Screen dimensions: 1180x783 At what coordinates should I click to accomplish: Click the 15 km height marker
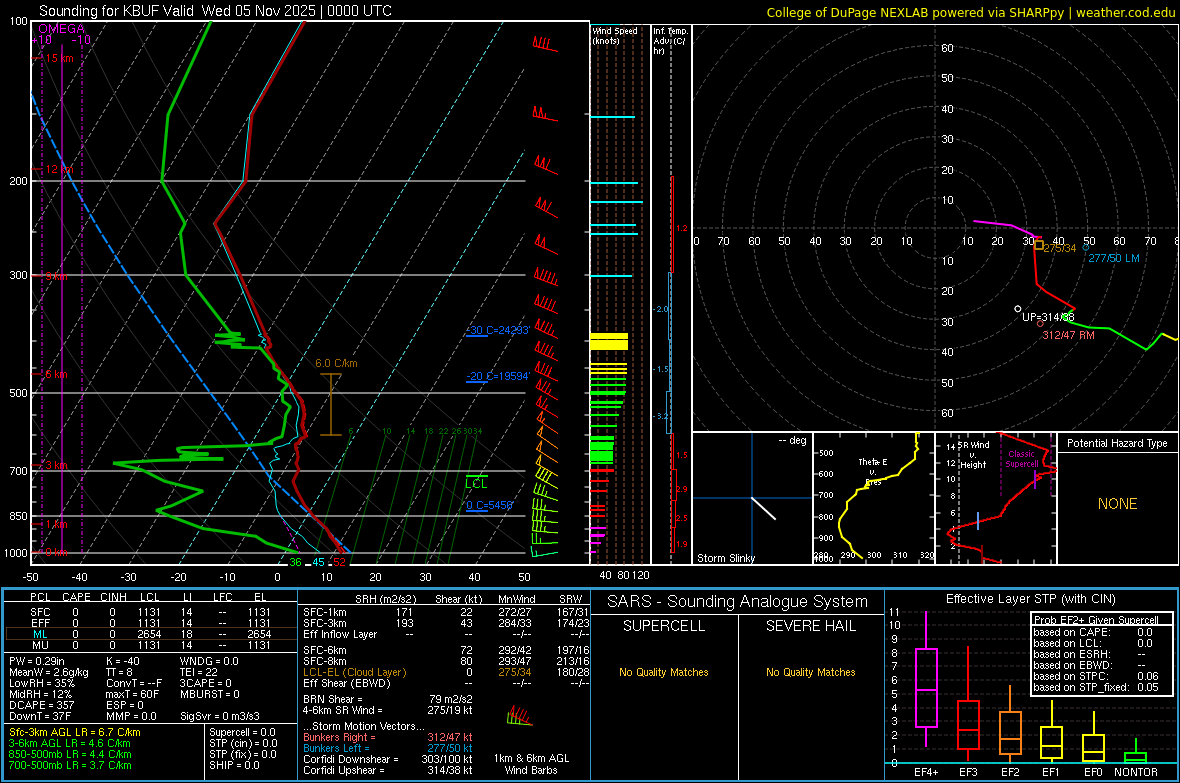(59, 58)
